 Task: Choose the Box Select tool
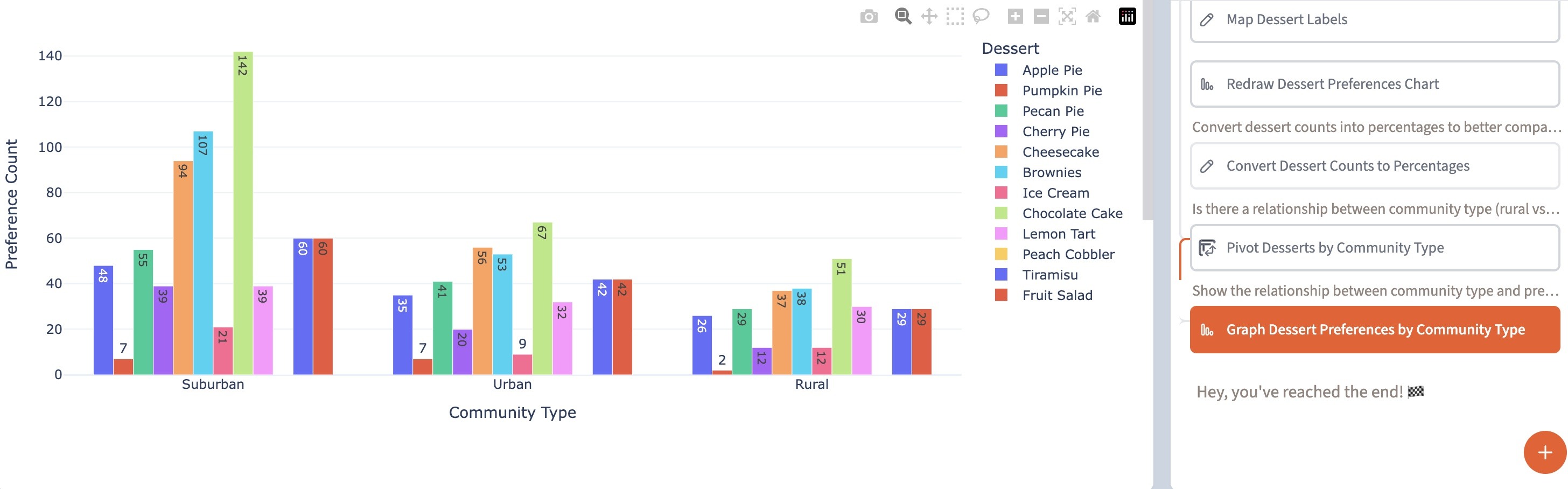tap(955, 17)
